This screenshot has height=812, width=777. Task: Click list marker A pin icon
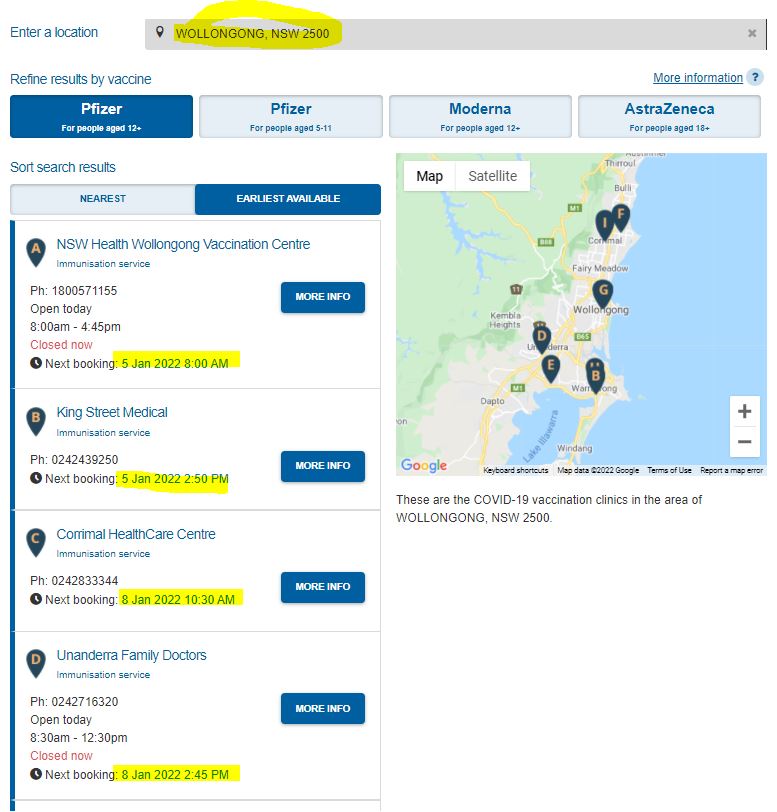(36, 252)
